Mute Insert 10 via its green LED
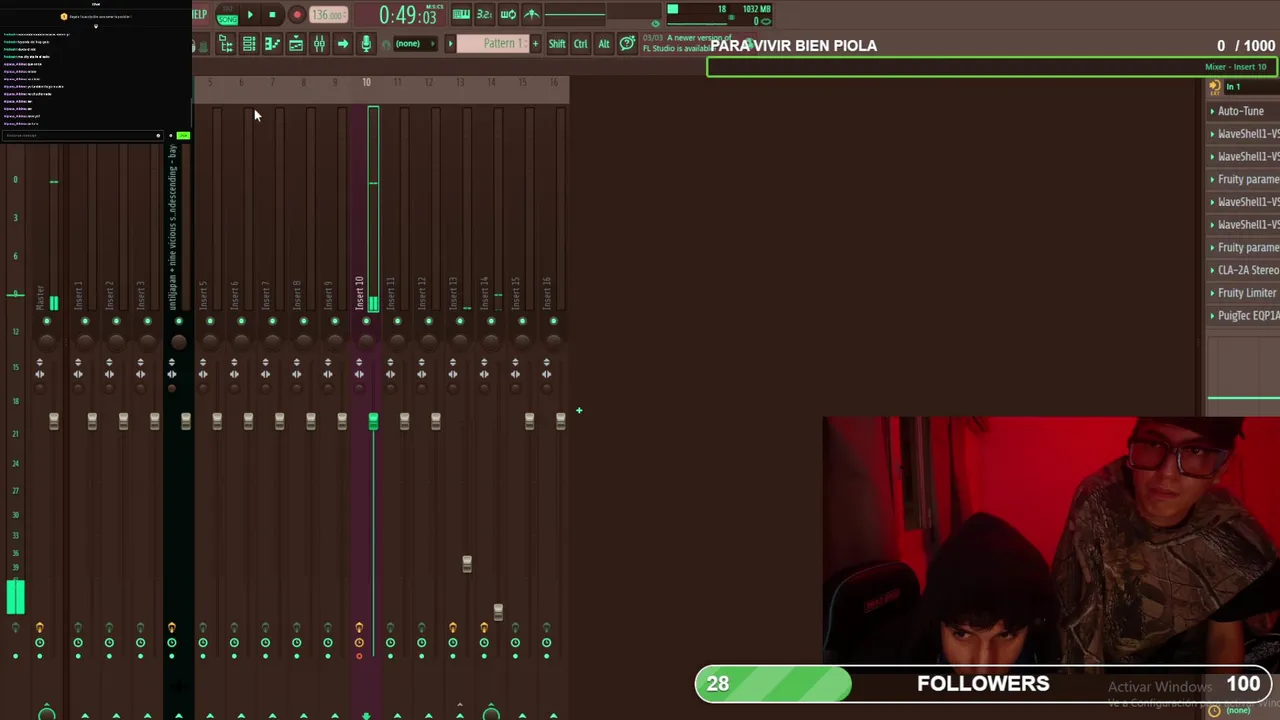 tap(366, 321)
